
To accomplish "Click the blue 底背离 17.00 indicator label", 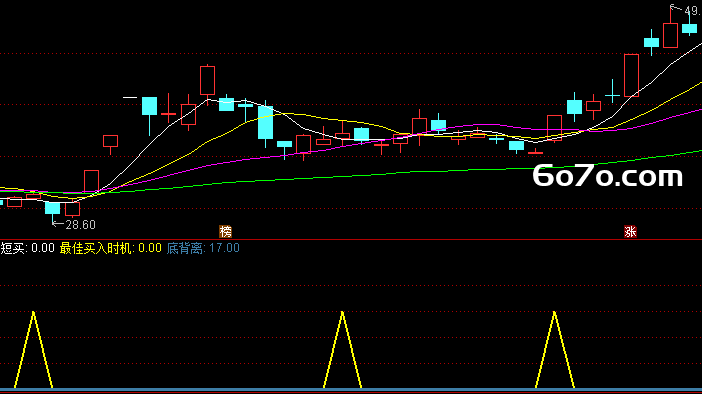I will [x=203, y=248].
